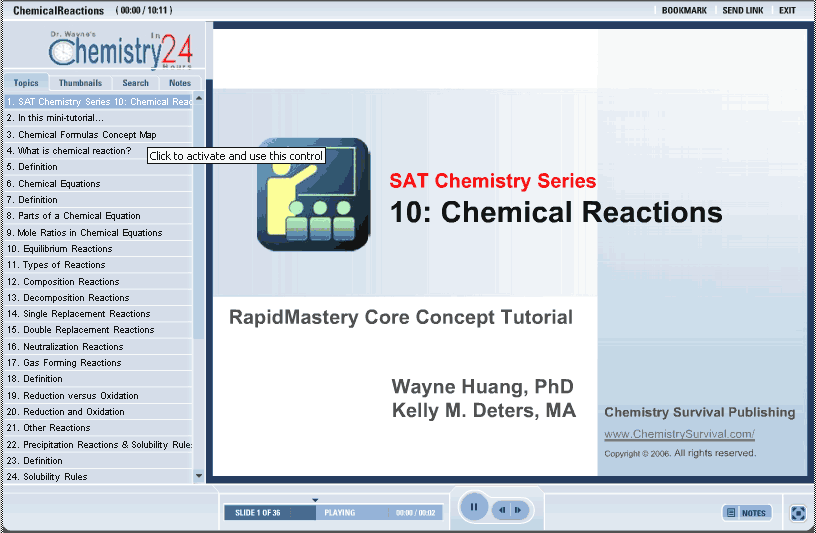Go to the previous slide
The height and width of the screenshot is (533, 816).
[x=502, y=510]
